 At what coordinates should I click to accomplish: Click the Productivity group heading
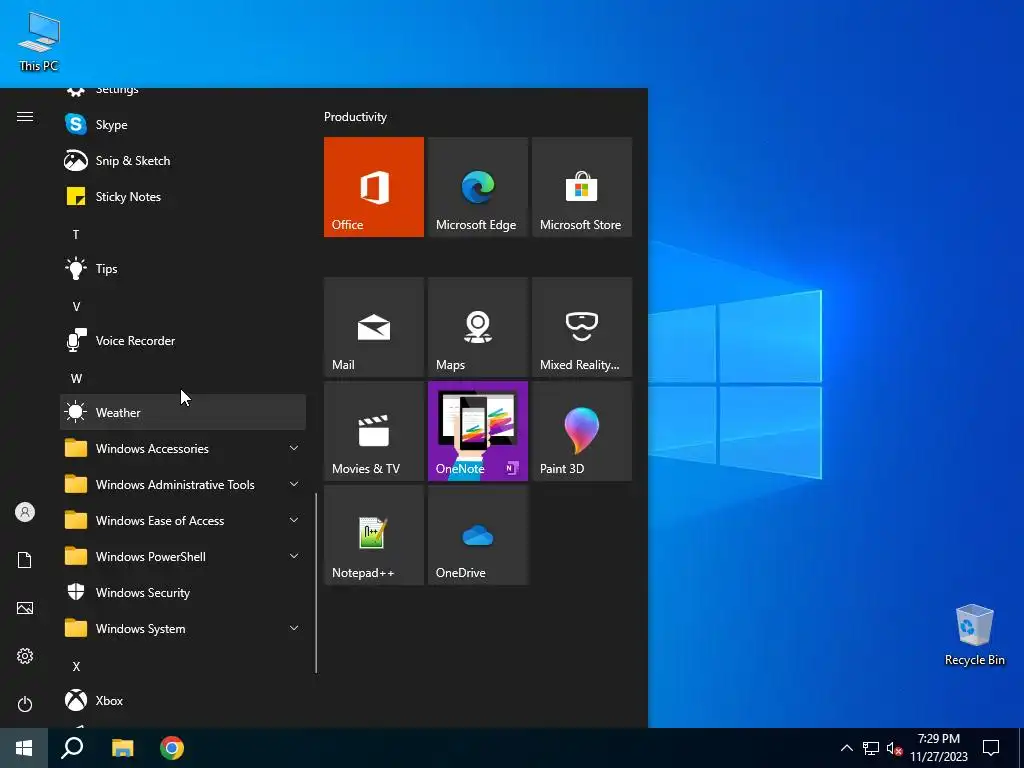click(355, 117)
